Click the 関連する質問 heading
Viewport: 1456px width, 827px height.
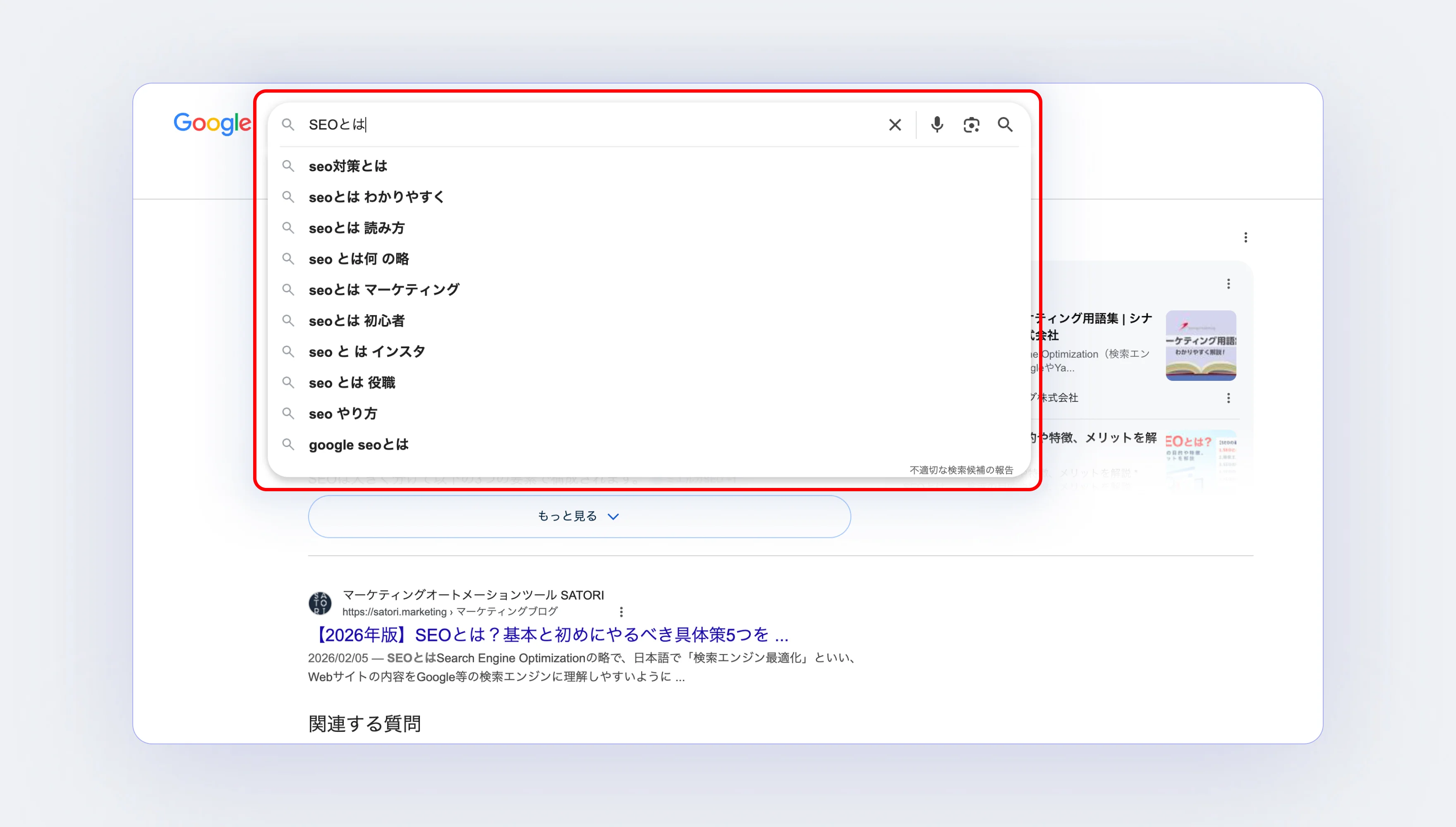[364, 724]
